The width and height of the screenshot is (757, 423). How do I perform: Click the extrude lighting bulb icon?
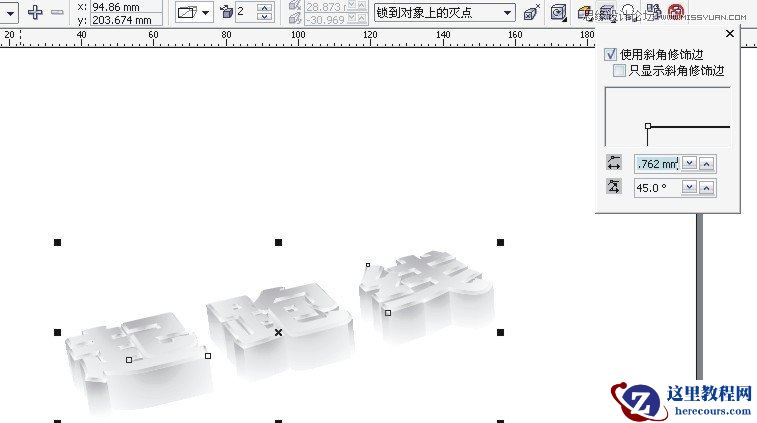628,11
